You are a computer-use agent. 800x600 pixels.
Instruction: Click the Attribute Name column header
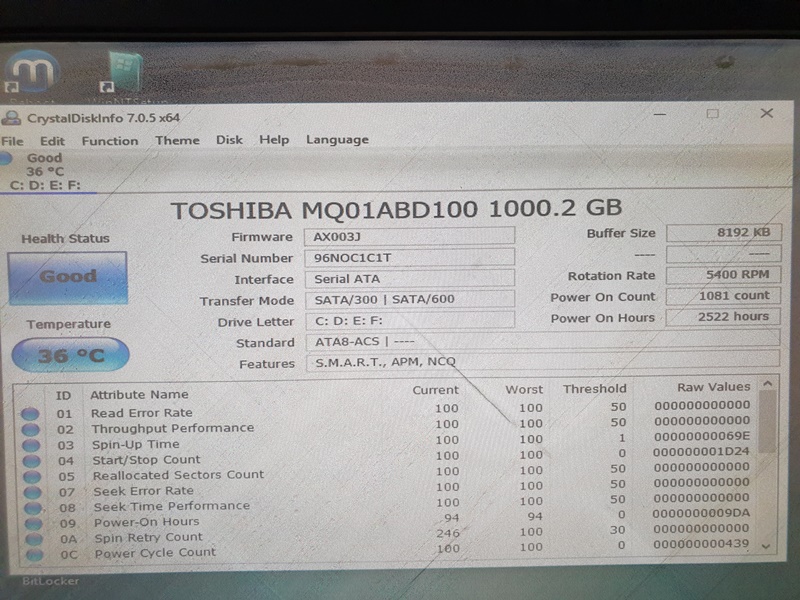(139, 394)
